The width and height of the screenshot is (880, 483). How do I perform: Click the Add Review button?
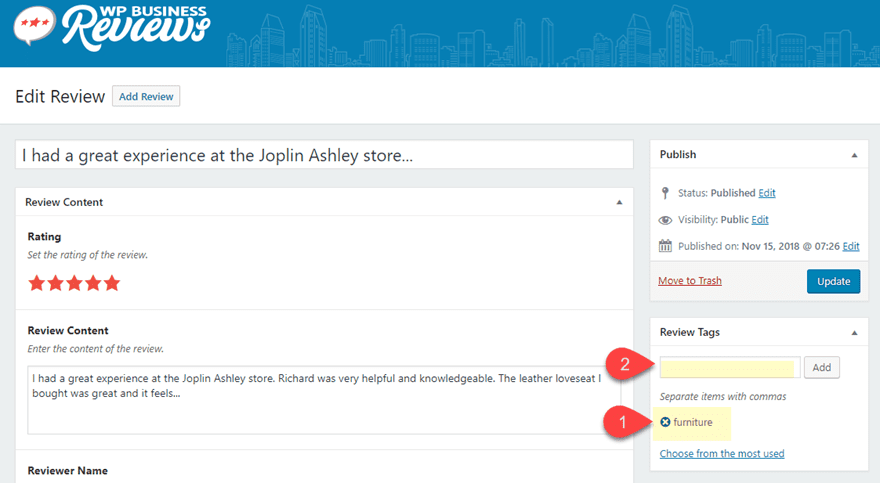tap(146, 96)
